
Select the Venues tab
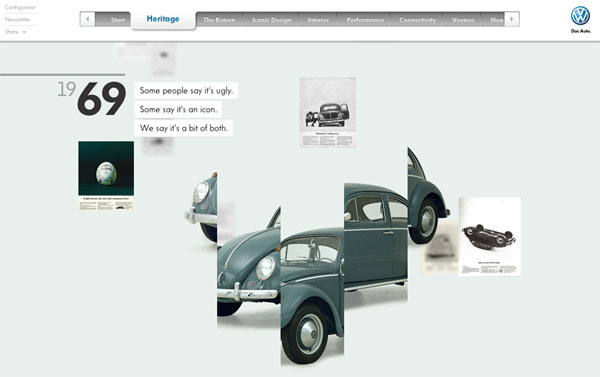(463, 20)
